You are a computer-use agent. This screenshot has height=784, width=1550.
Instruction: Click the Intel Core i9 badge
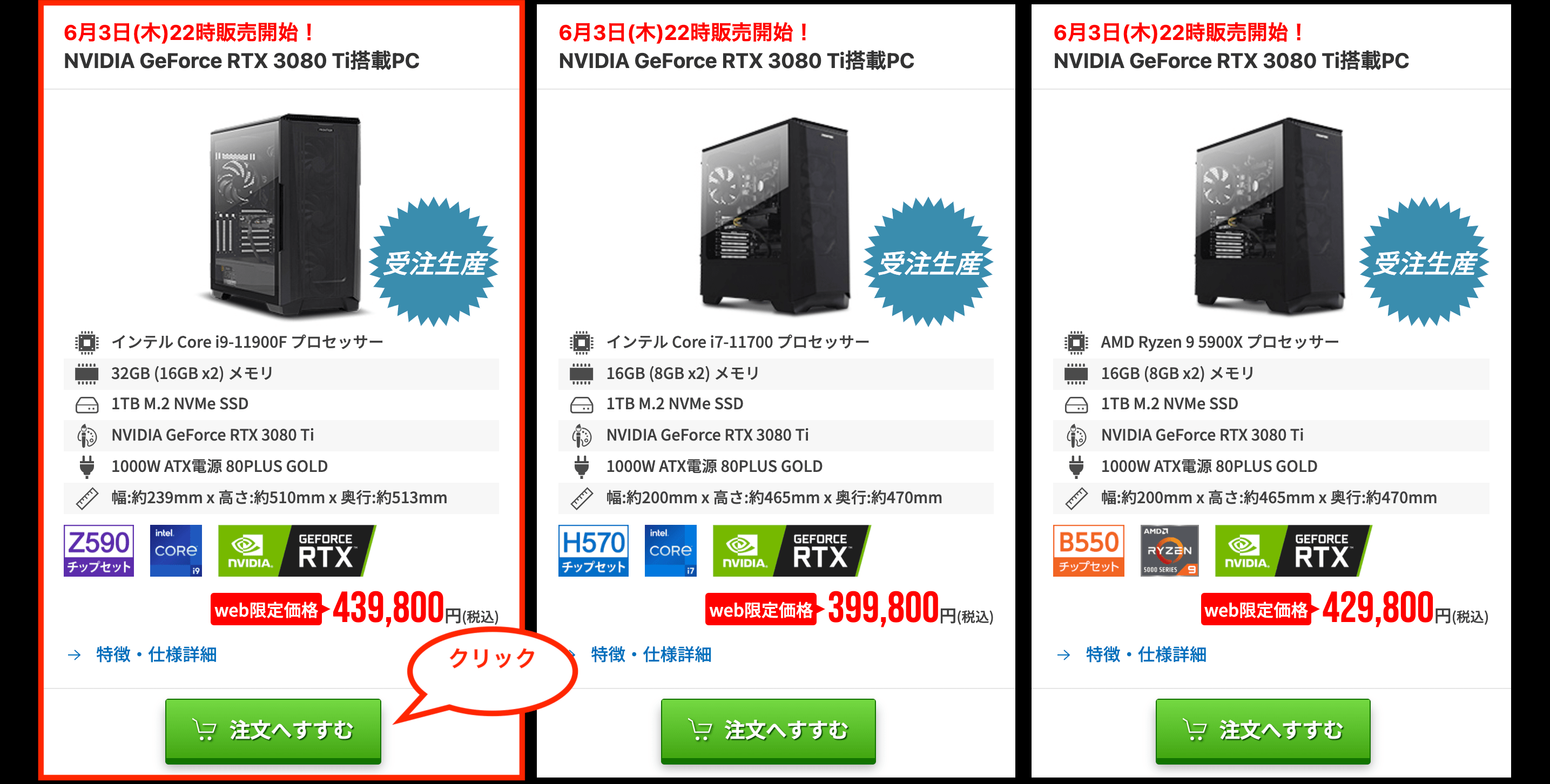tap(176, 551)
